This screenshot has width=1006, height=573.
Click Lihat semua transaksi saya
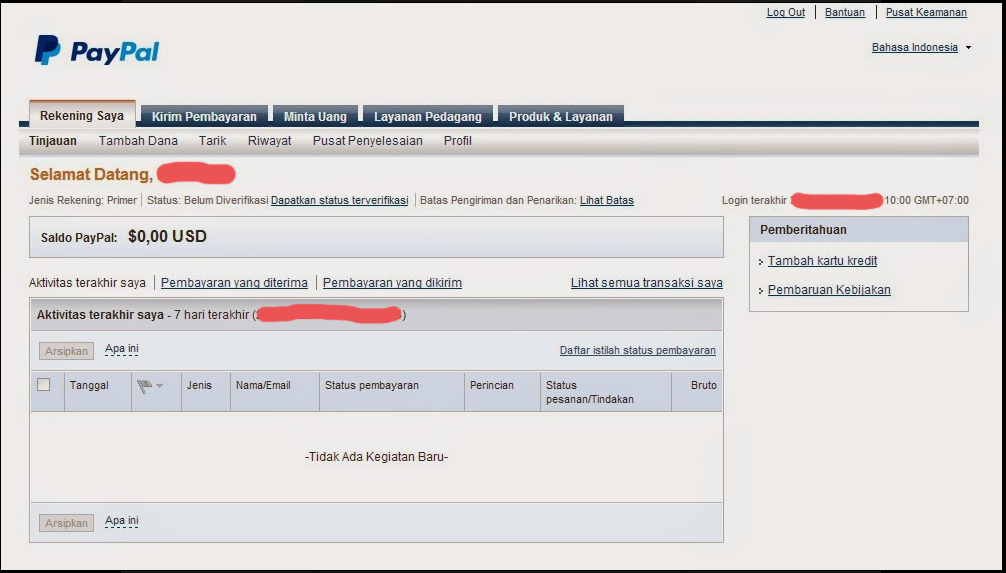pos(647,283)
